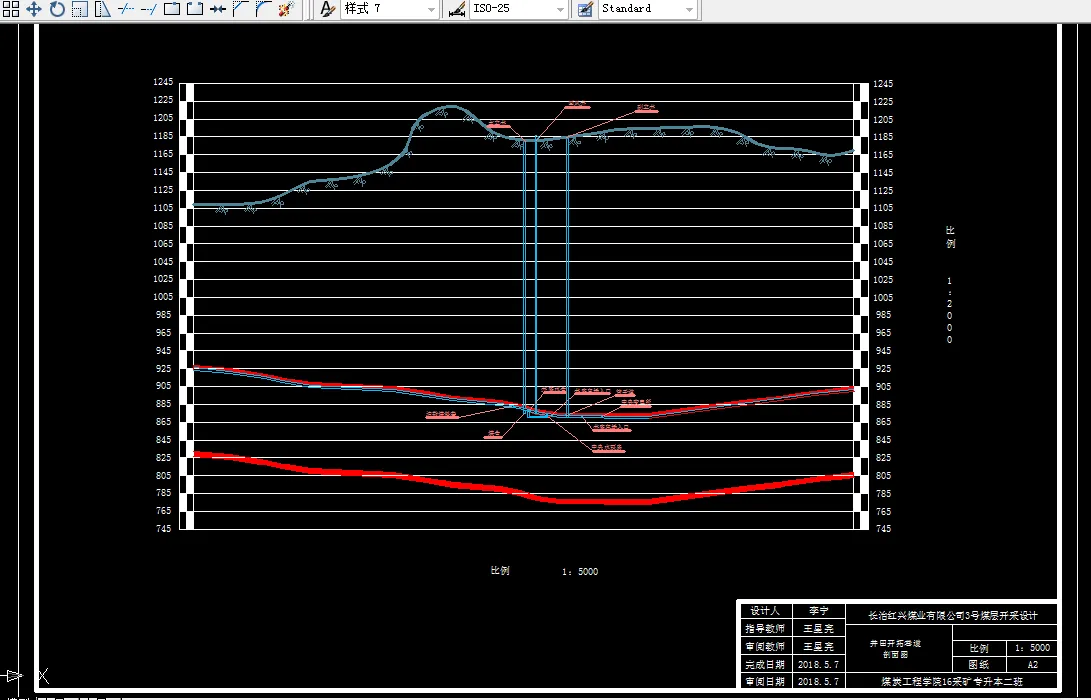Expand the 样式 7 text style dropdown
1091x700 pixels.
(431, 9)
